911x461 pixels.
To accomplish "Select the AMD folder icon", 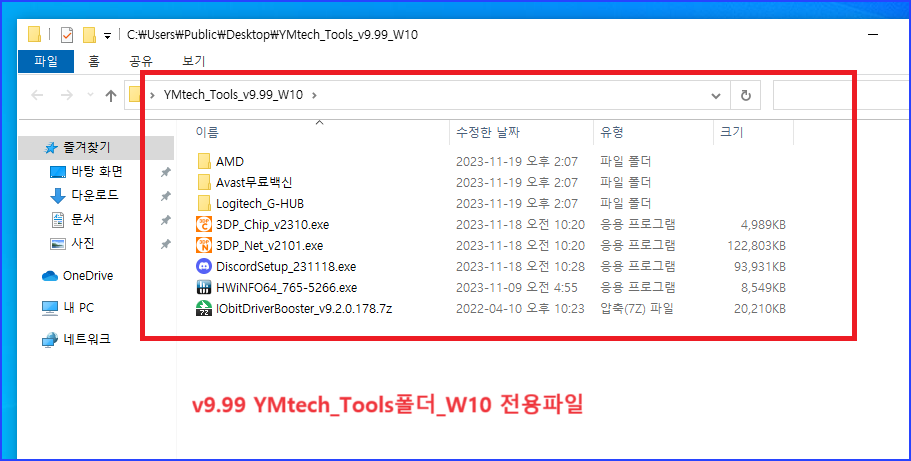I will [204, 161].
